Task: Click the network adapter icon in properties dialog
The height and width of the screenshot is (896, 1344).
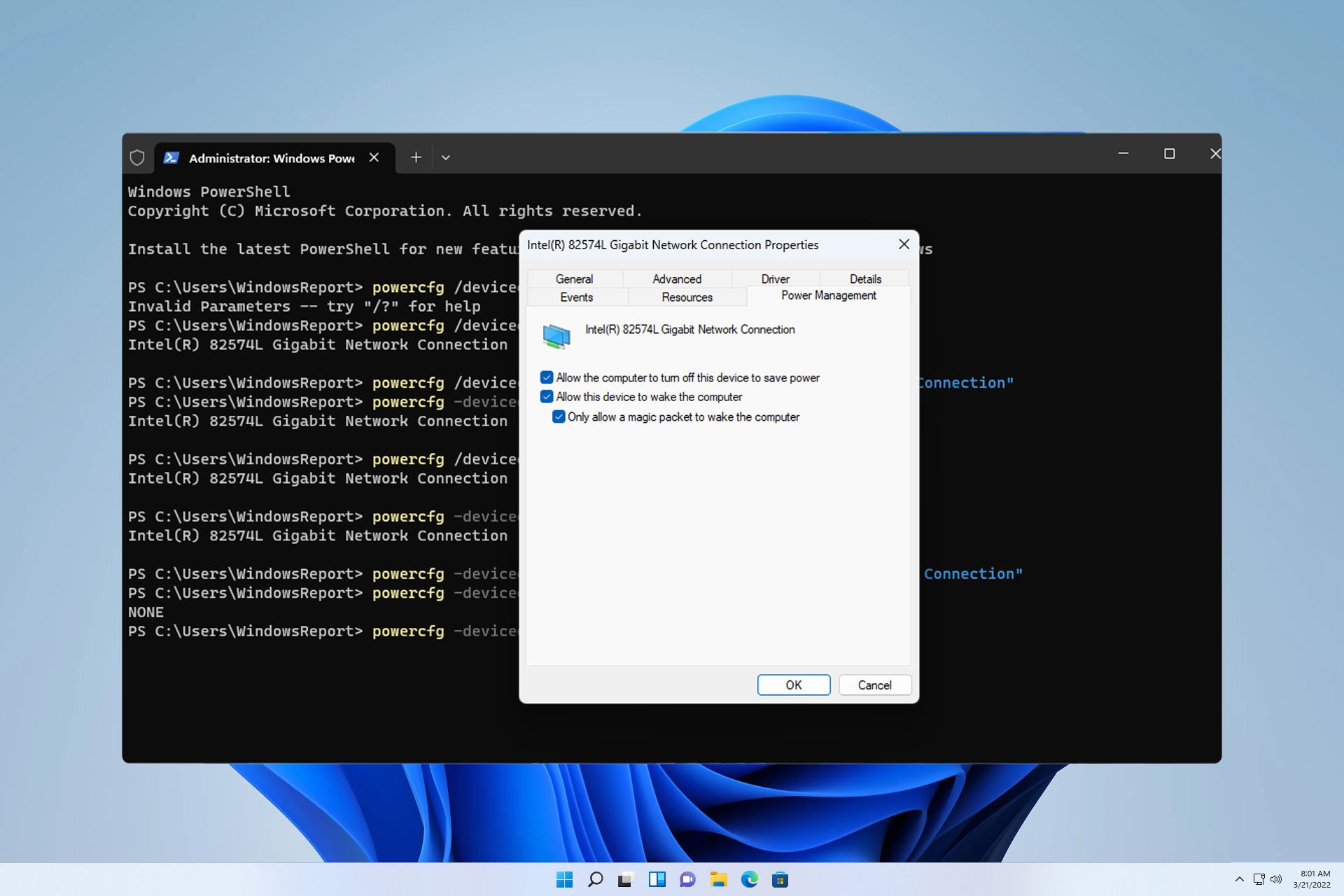Action: click(x=556, y=336)
